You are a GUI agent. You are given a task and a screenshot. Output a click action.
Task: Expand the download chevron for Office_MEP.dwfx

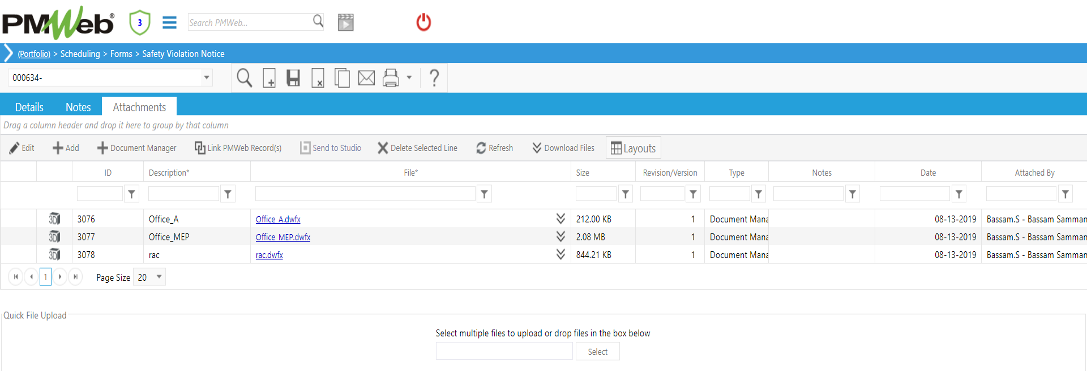(561, 237)
